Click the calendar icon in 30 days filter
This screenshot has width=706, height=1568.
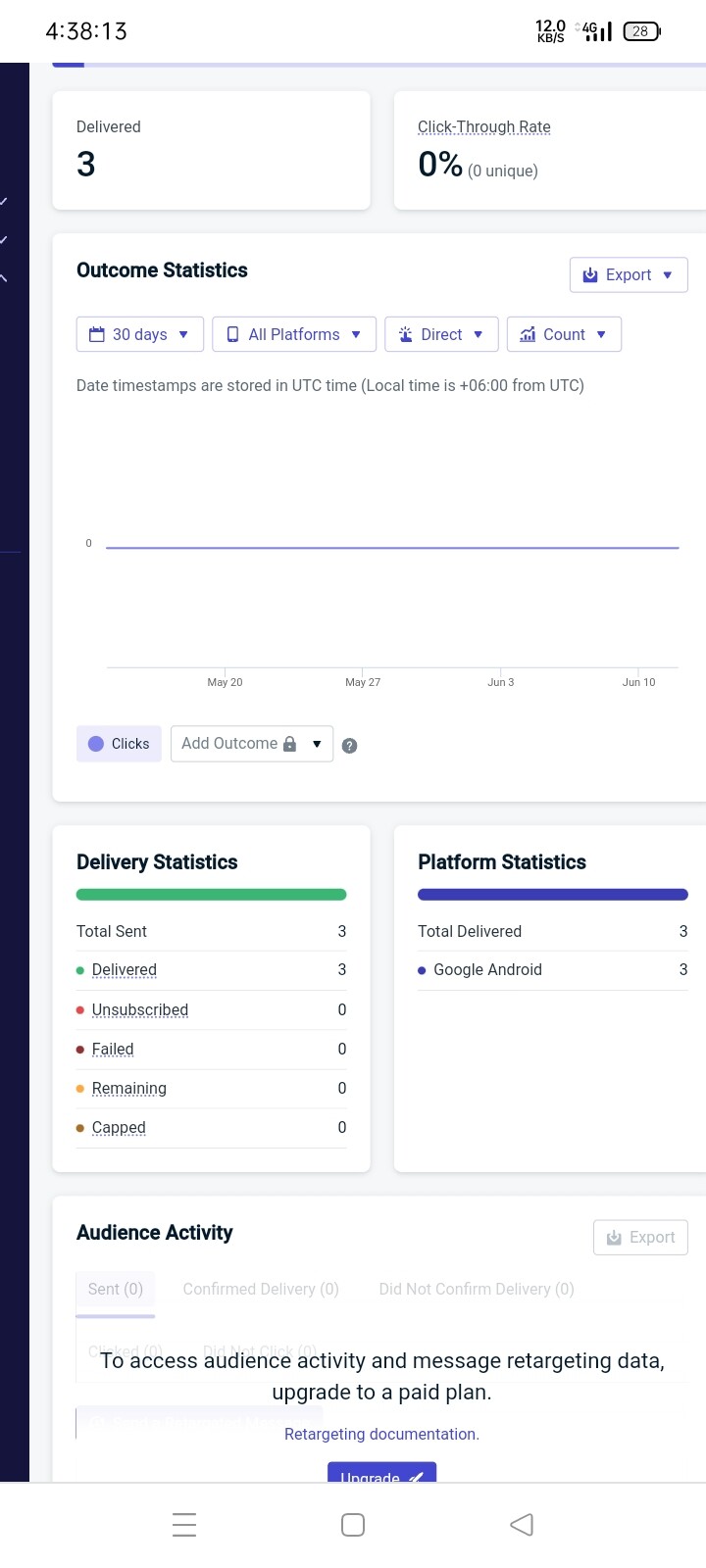click(97, 334)
